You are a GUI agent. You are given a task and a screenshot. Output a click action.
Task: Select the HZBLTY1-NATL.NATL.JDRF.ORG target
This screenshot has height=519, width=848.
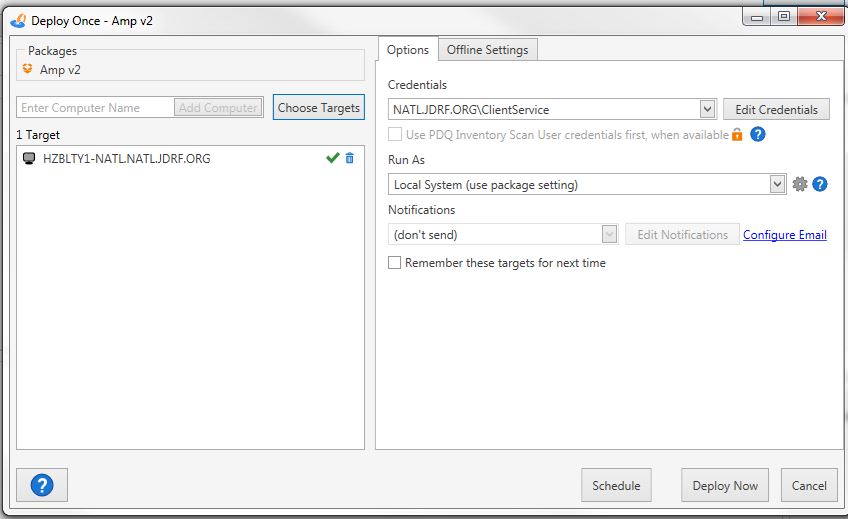tap(126, 158)
